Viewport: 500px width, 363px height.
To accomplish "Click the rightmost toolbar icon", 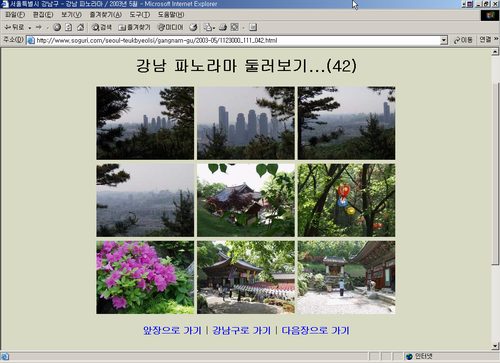I will point(253,27).
